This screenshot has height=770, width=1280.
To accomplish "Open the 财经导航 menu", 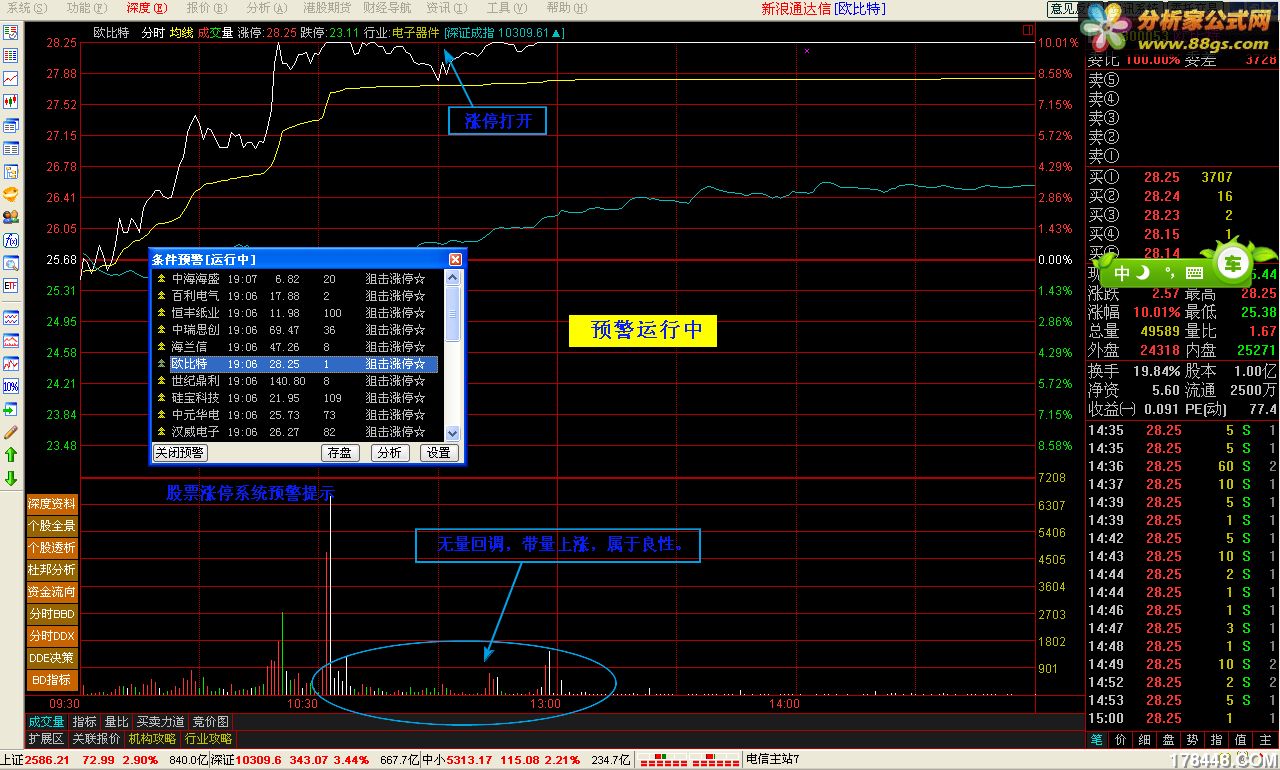I will (x=386, y=8).
